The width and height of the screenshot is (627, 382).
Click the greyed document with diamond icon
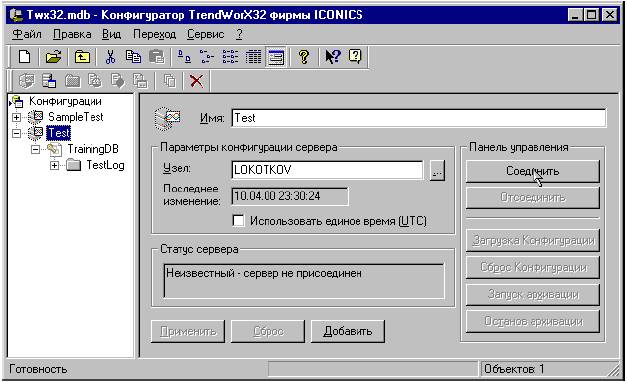(x=118, y=81)
